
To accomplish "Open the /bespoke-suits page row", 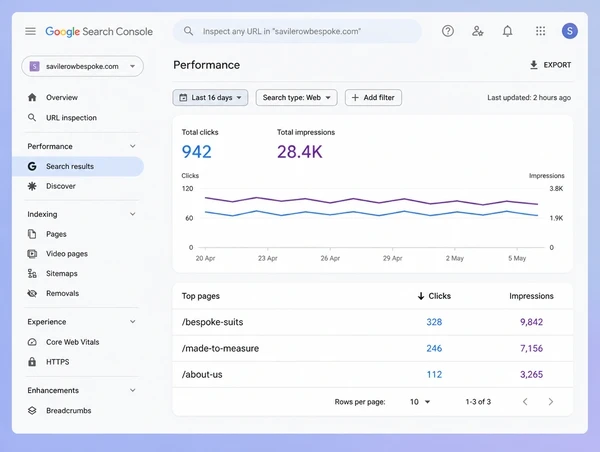I will point(372,322).
